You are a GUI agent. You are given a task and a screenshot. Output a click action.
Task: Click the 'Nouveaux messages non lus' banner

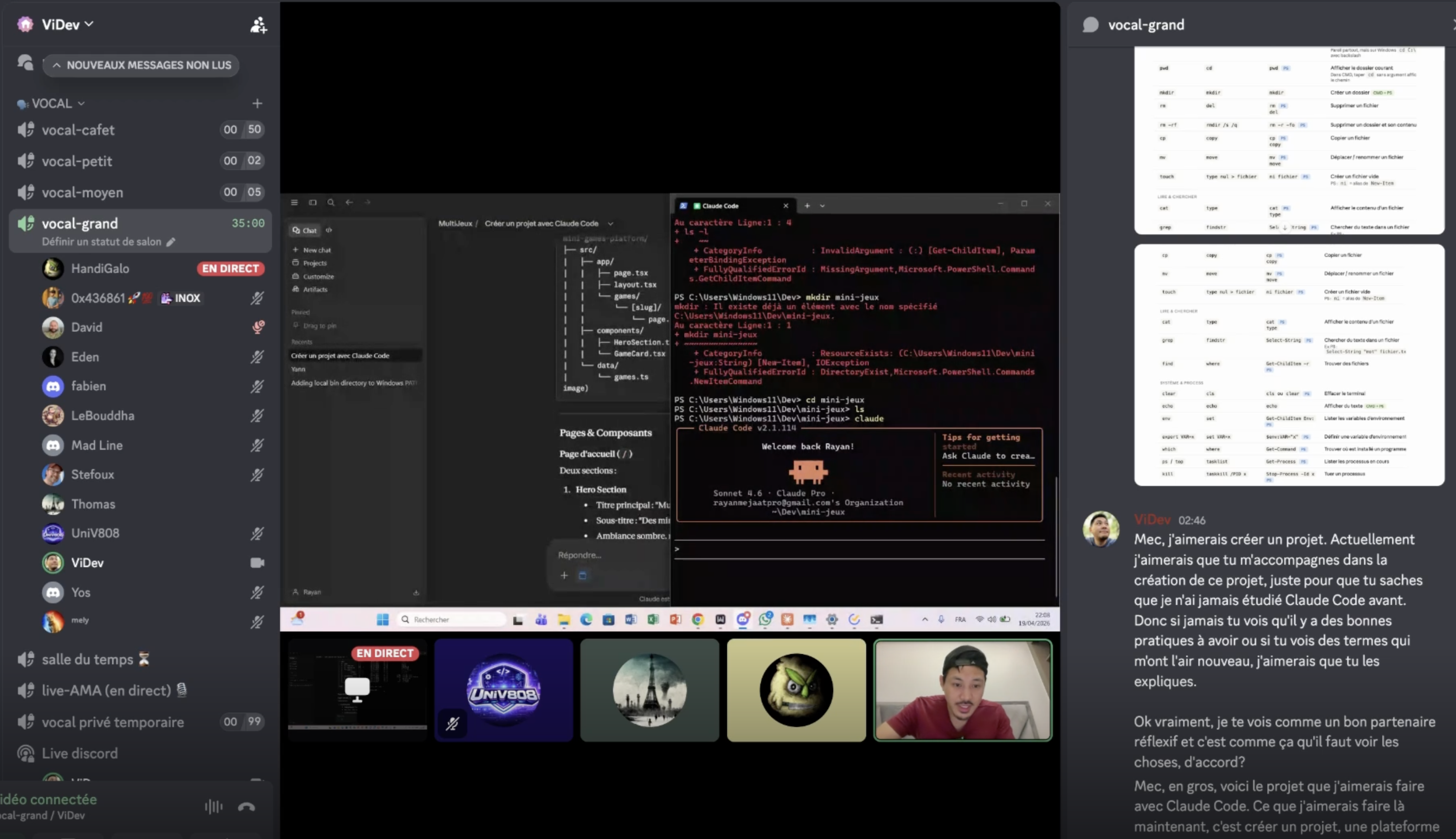(x=141, y=65)
